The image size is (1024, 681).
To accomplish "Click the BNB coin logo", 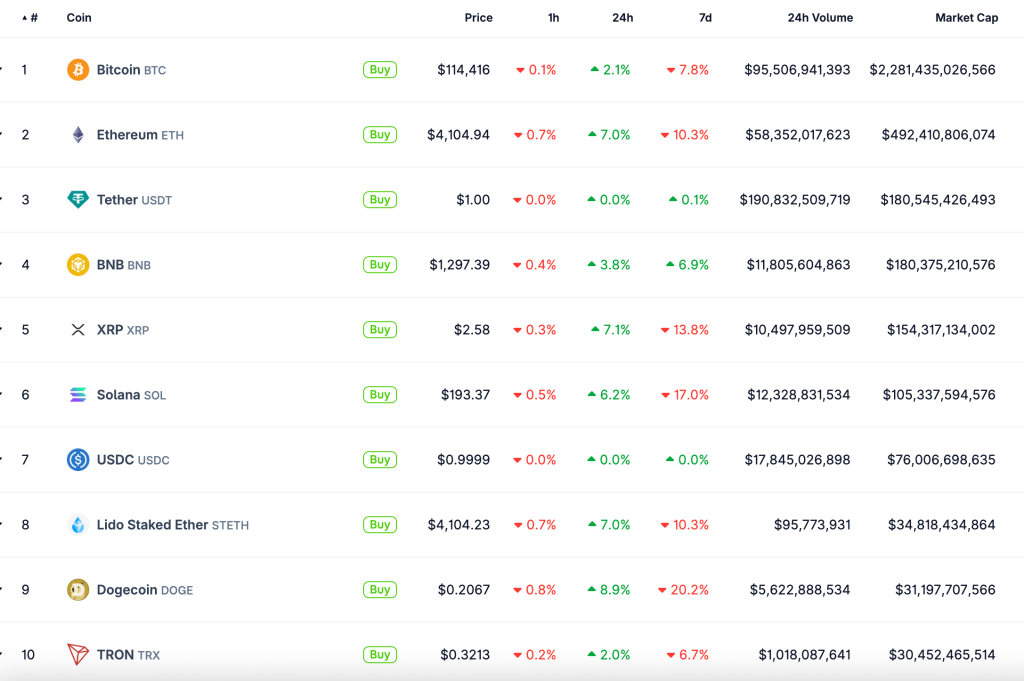I will click(x=78, y=265).
